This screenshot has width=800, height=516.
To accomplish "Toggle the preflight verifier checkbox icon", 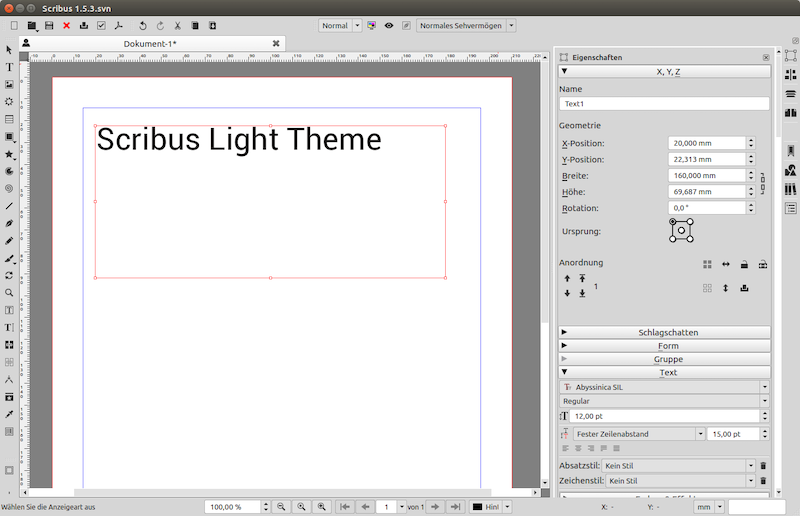I will pyautogui.click(x=101, y=26).
